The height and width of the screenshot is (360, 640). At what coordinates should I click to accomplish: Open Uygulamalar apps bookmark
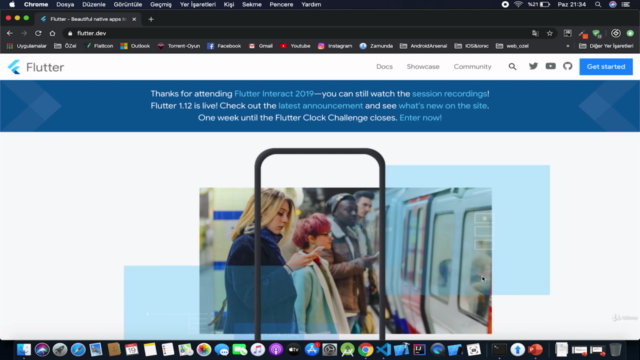point(27,46)
